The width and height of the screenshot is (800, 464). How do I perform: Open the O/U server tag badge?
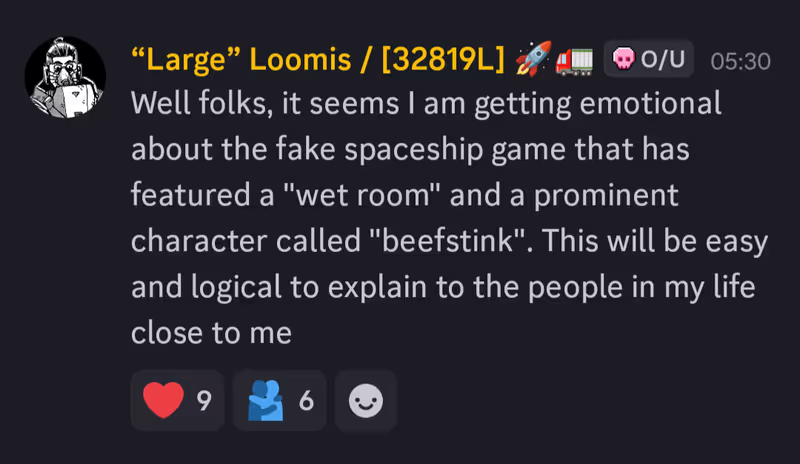point(648,60)
